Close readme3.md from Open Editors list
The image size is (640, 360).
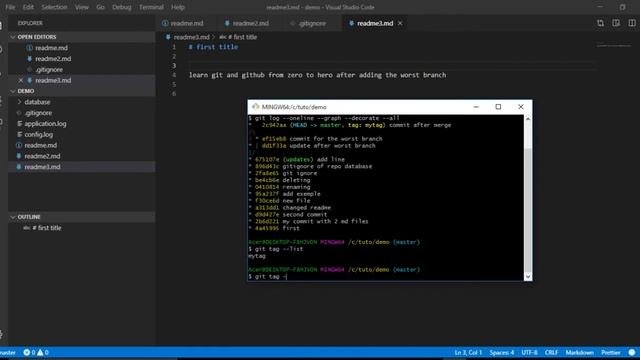coord(20,80)
